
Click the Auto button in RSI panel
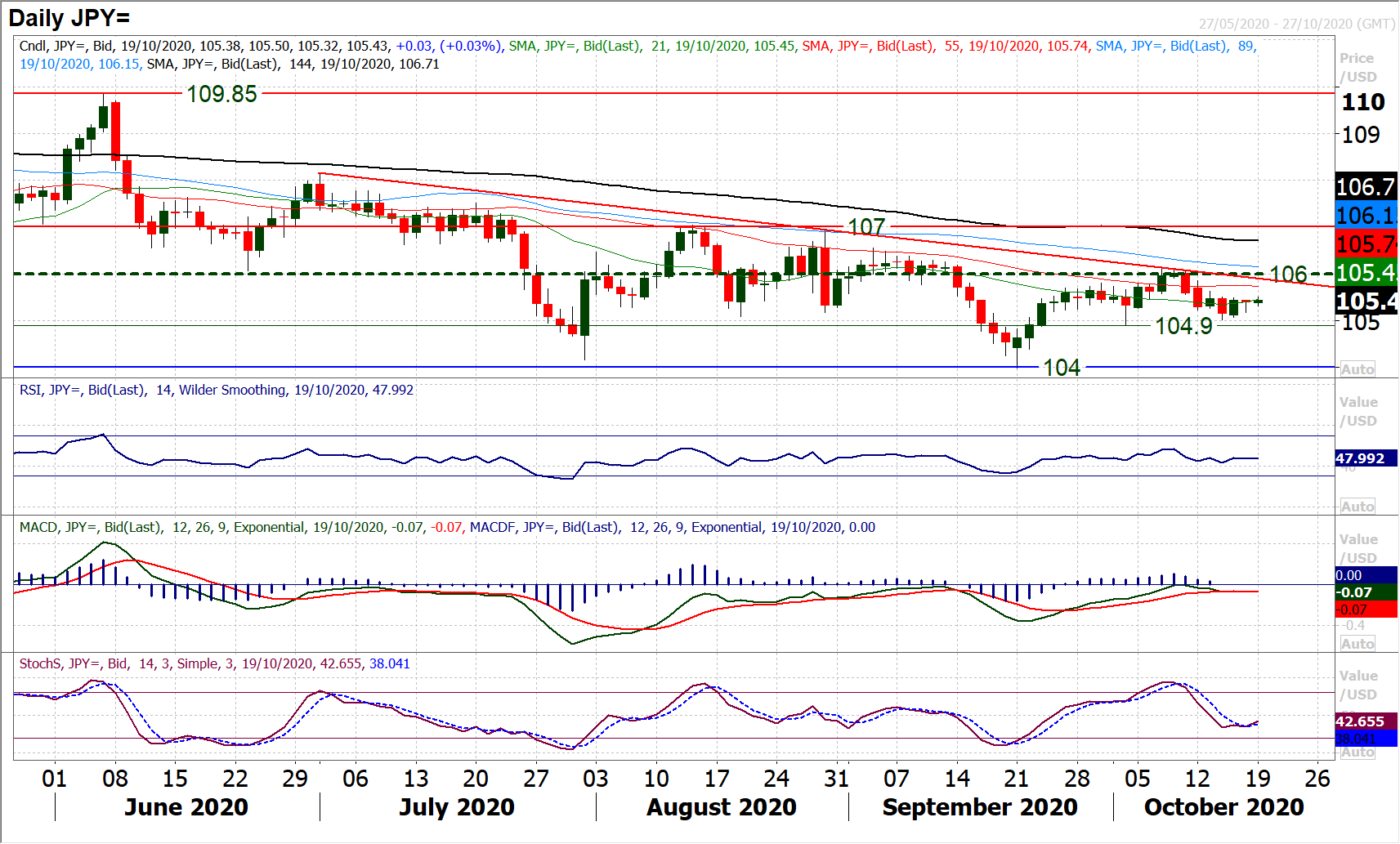point(1357,507)
